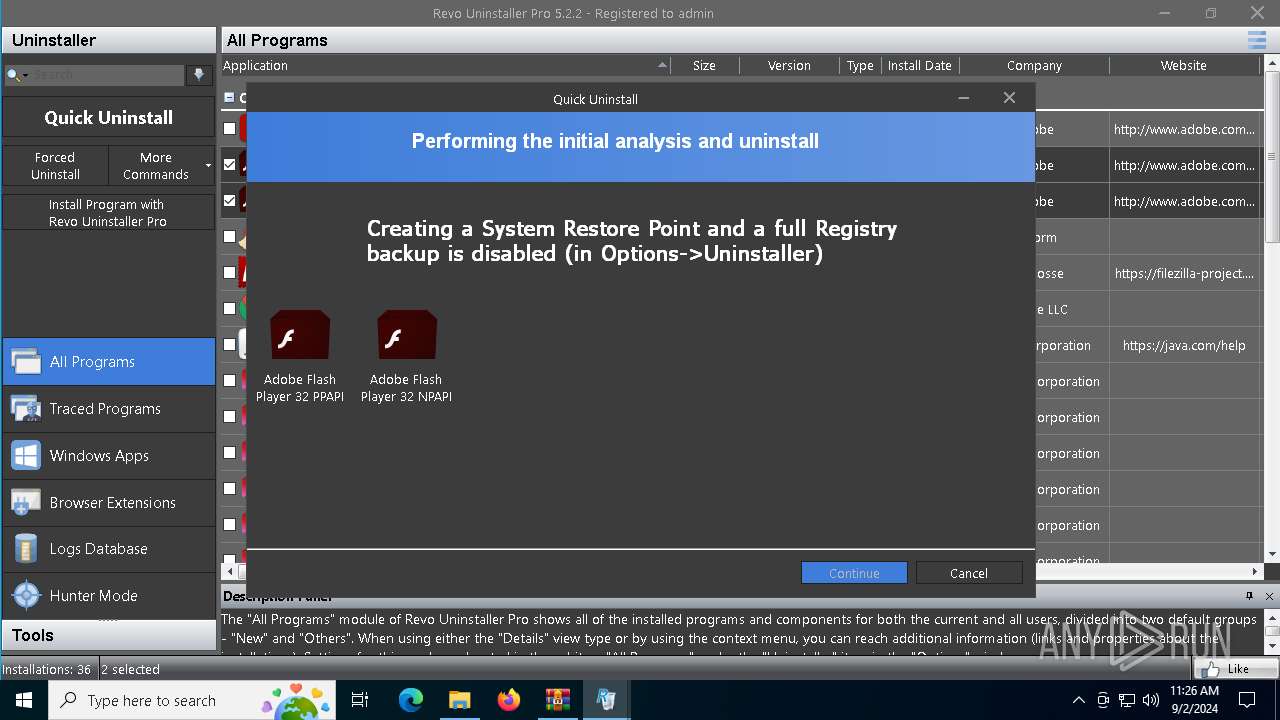
Task: Close the Description Panel
Action: tap(1269, 596)
